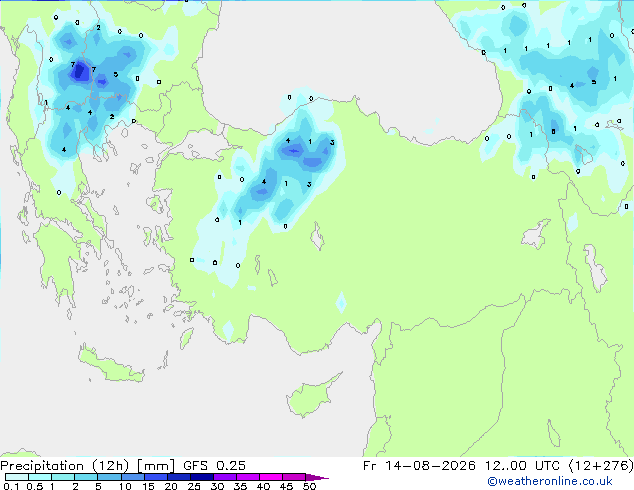Click the above-50 mm arrow at legend end
The image size is (634, 490).
[317, 477]
